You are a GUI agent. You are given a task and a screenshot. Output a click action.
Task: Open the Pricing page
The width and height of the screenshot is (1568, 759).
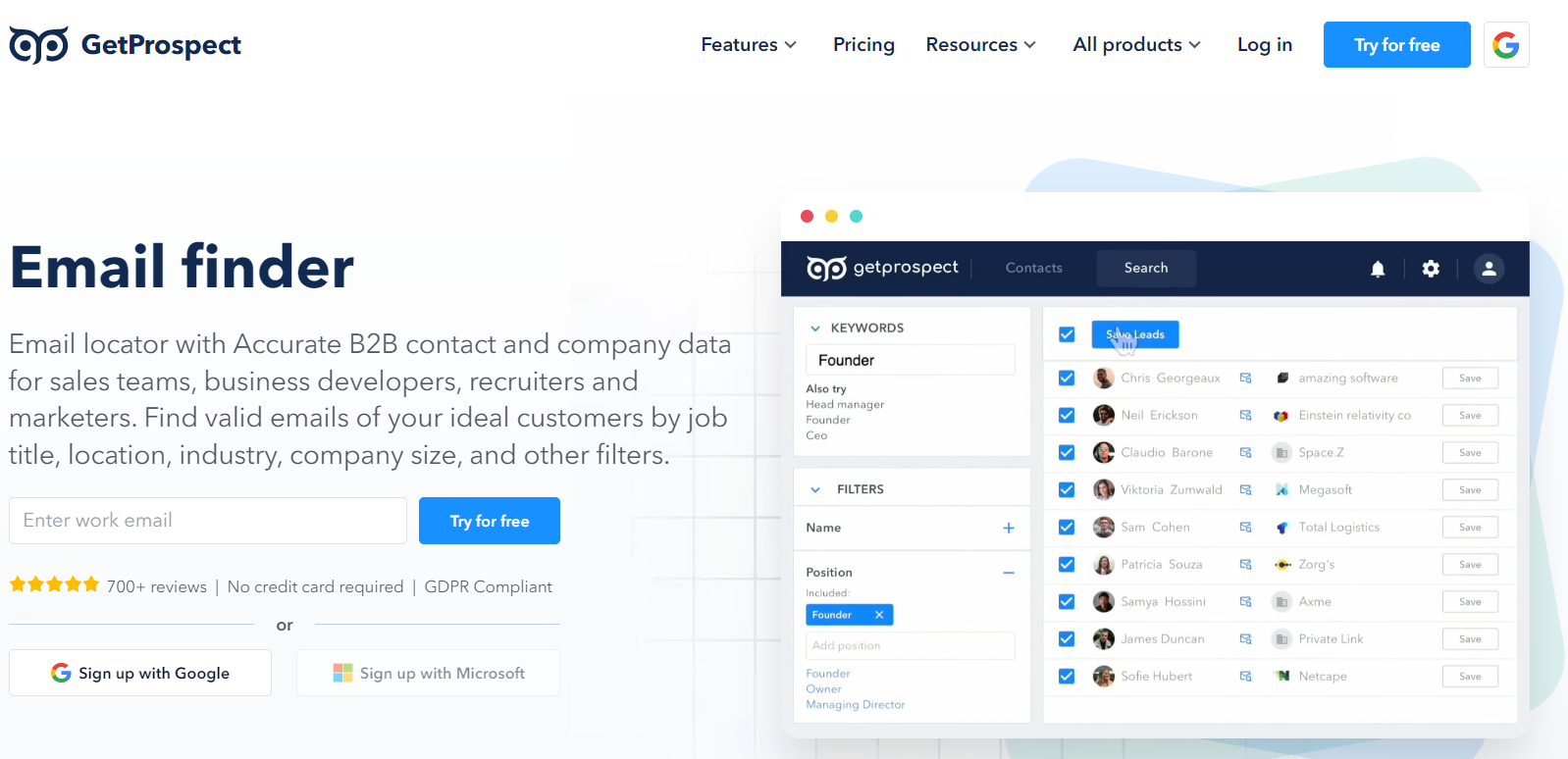(x=863, y=44)
